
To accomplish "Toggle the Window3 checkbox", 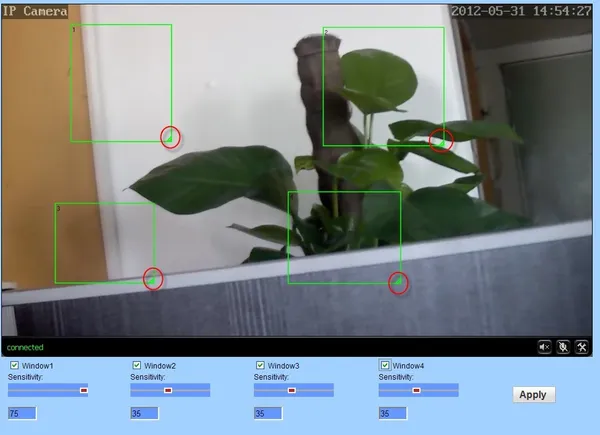I will [261, 366].
